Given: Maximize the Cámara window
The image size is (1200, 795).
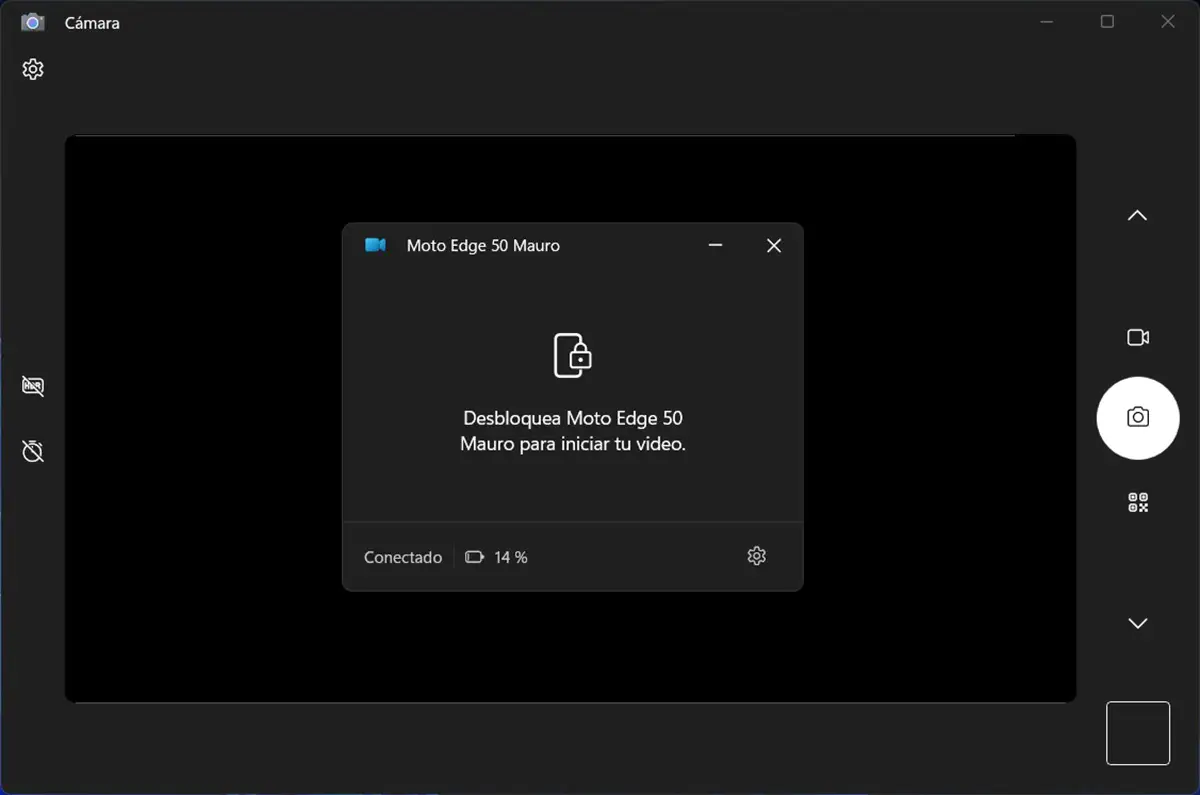Looking at the screenshot, I should (1107, 22).
